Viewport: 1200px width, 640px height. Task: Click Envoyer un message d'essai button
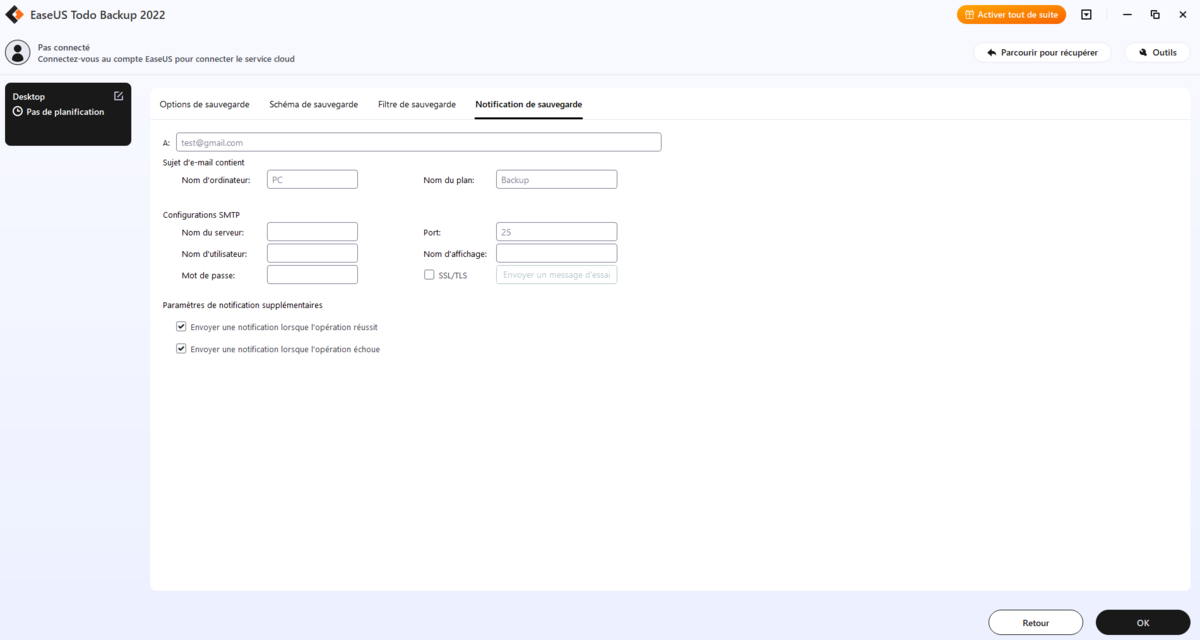point(556,275)
